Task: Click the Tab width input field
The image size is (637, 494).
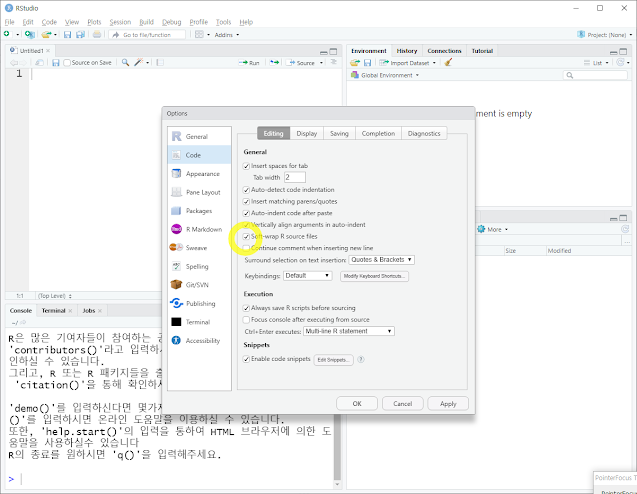Action: click(295, 178)
